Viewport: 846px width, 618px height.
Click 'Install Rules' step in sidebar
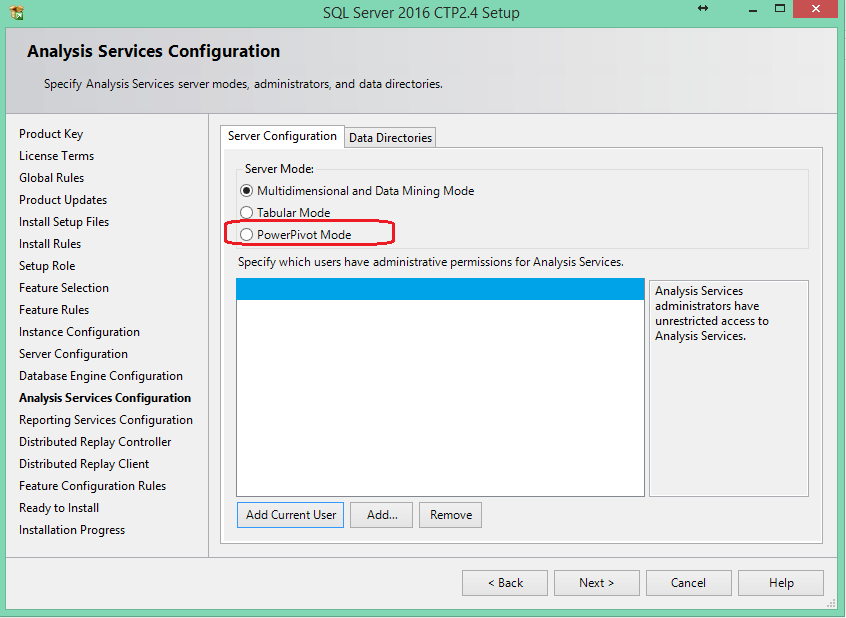click(x=50, y=244)
